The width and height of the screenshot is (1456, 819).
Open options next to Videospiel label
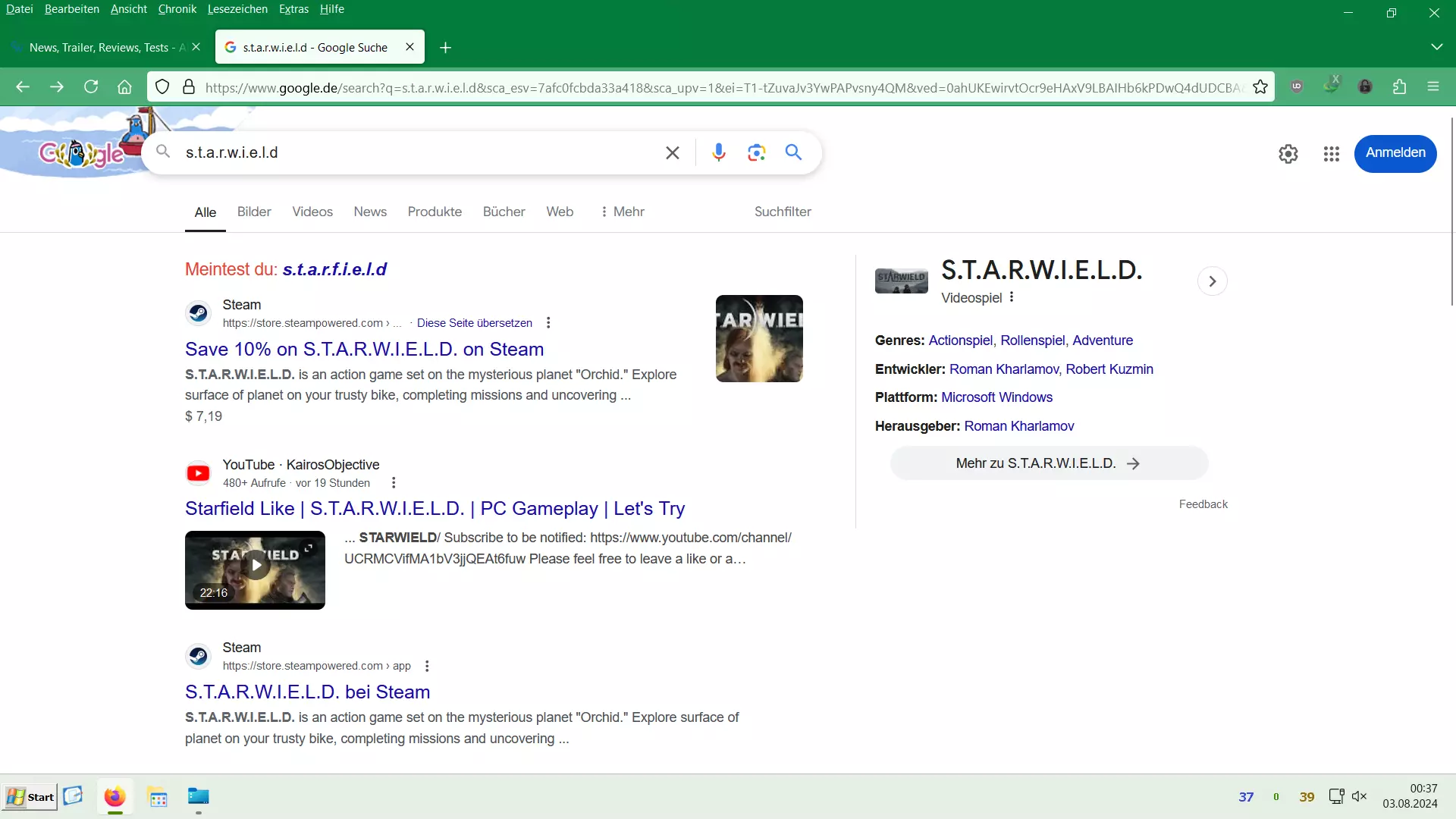(x=1012, y=297)
